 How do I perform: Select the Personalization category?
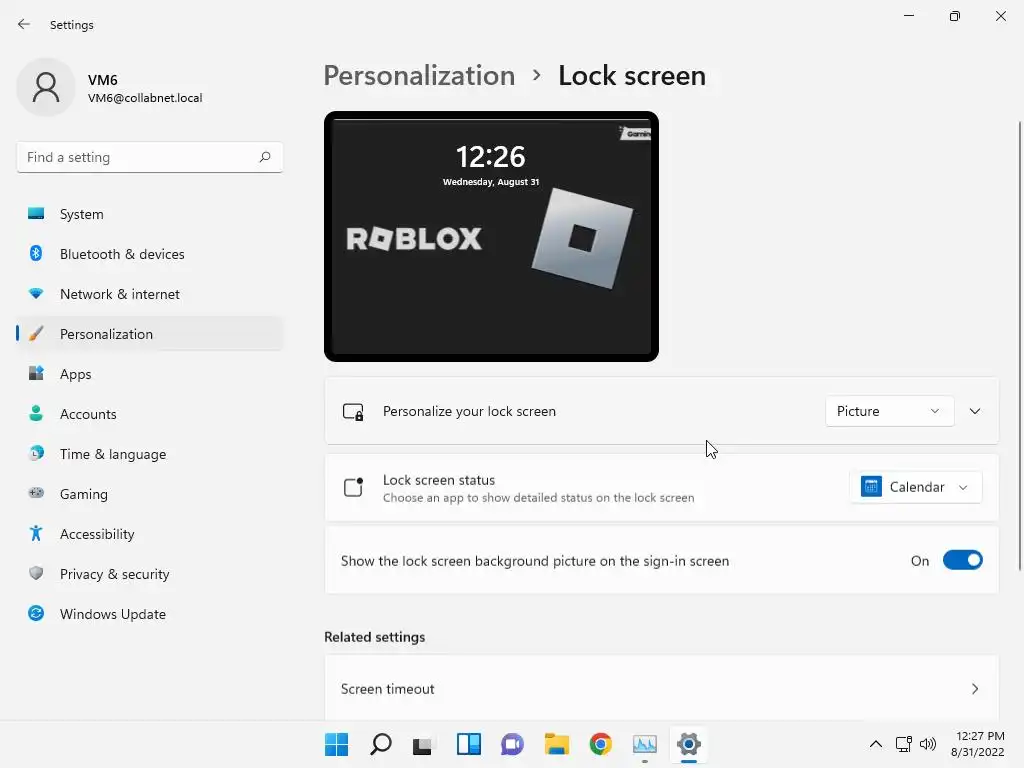(150, 334)
